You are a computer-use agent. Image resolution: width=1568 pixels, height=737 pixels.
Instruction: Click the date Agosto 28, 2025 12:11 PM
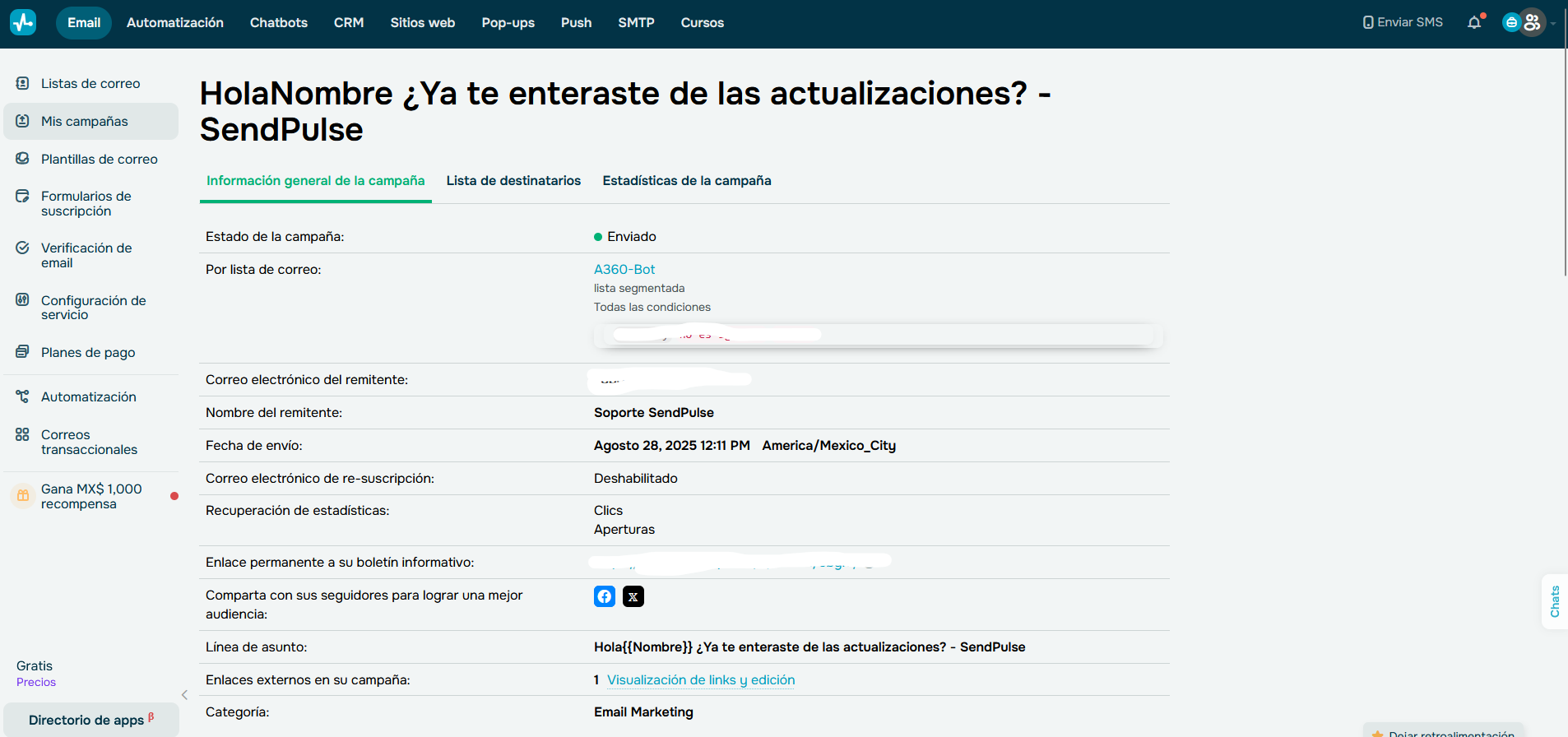(x=672, y=445)
